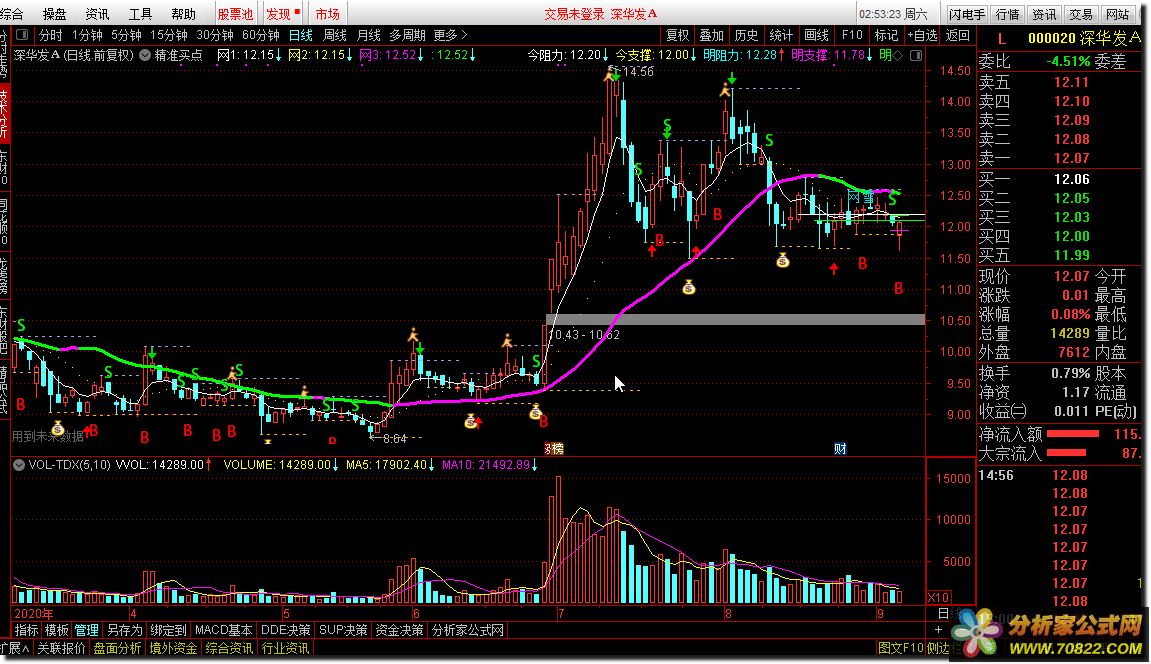
Task: Click the plus button at bottom right of chart
Action: 937,630
